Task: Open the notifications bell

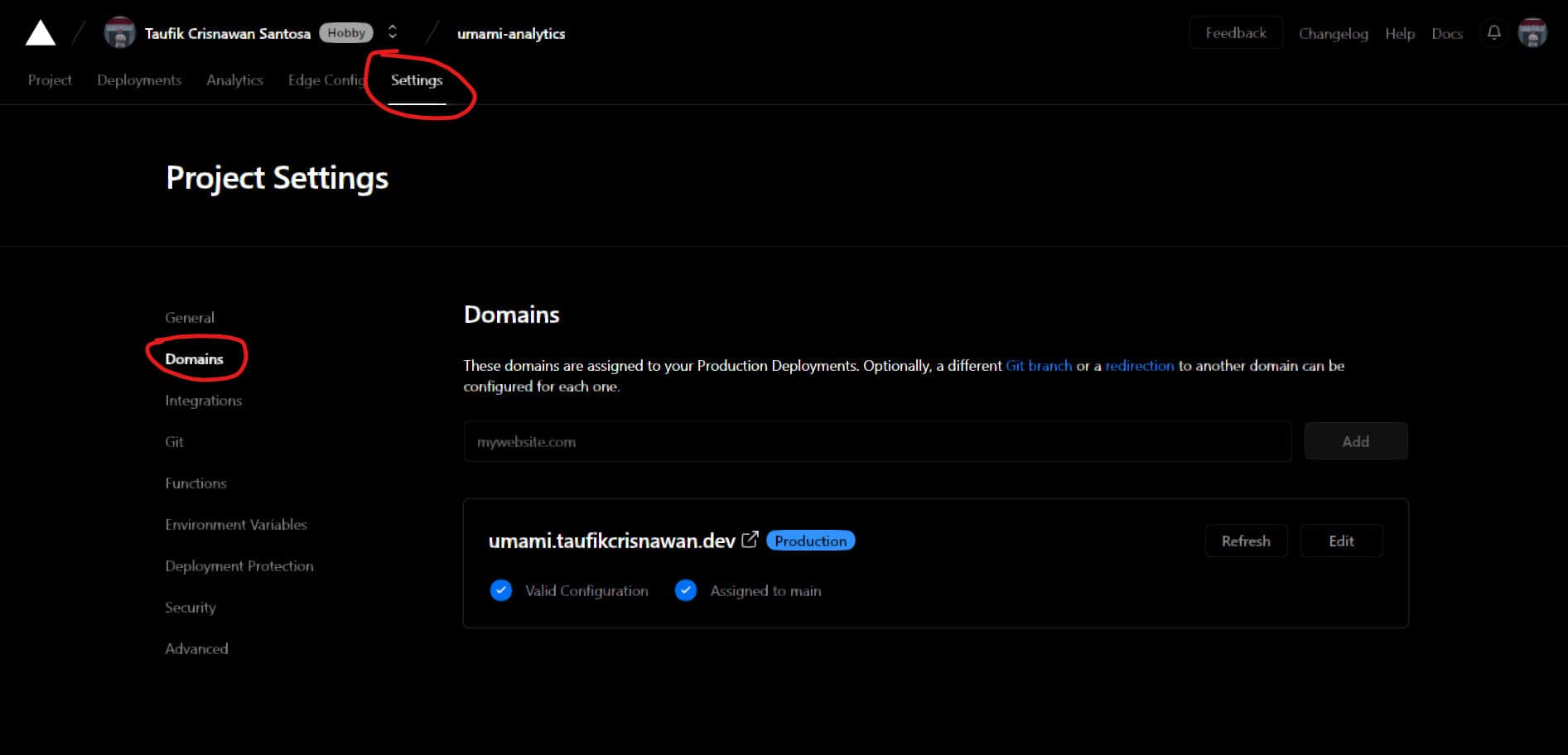Action: (x=1493, y=33)
